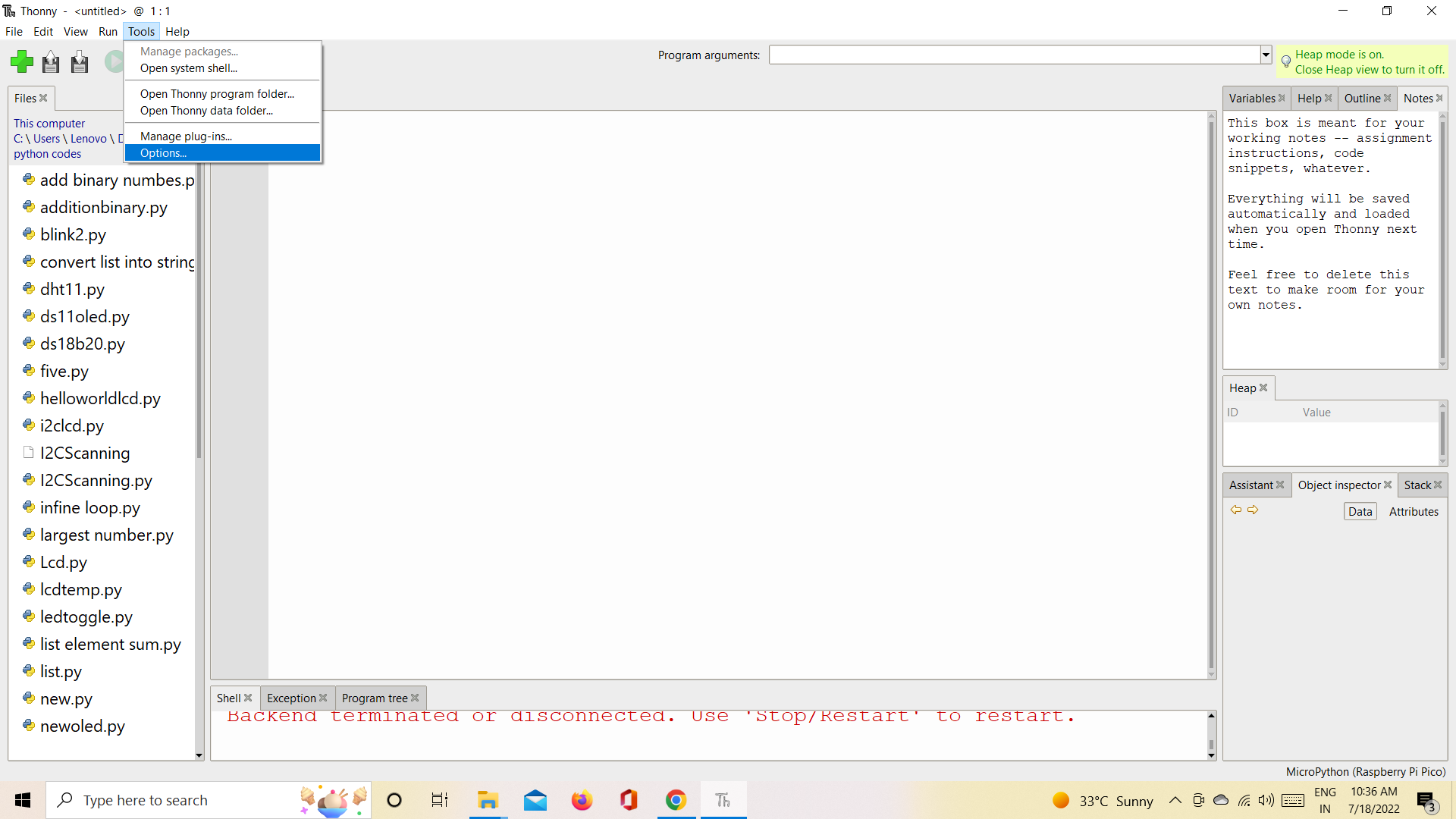Viewport: 1456px width, 819px height.
Task: Open the blink2.py file
Action: pyautogui.click(x=73, y=235)
